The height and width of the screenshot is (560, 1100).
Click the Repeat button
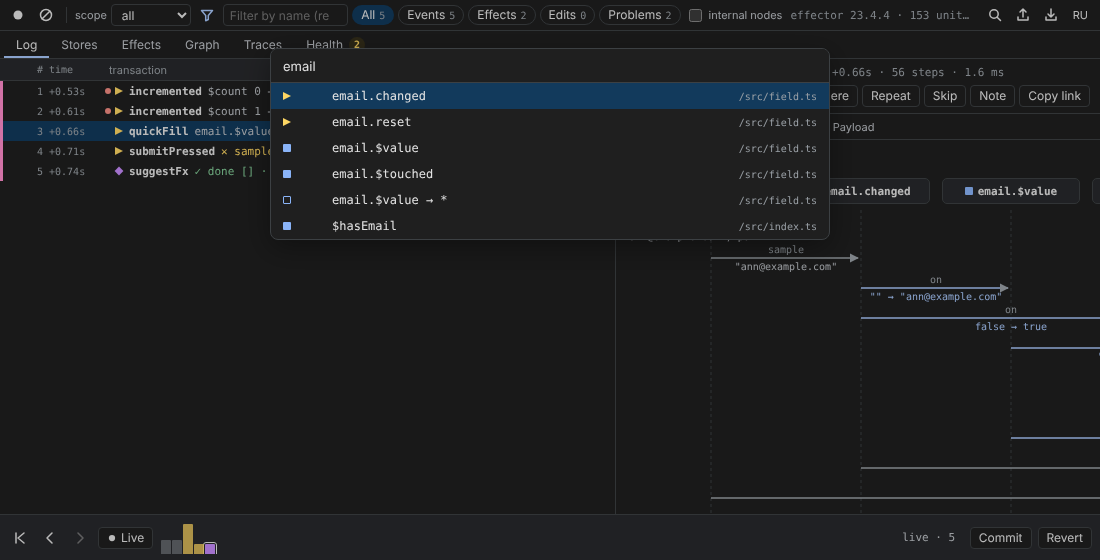click(x=890, y=96)
